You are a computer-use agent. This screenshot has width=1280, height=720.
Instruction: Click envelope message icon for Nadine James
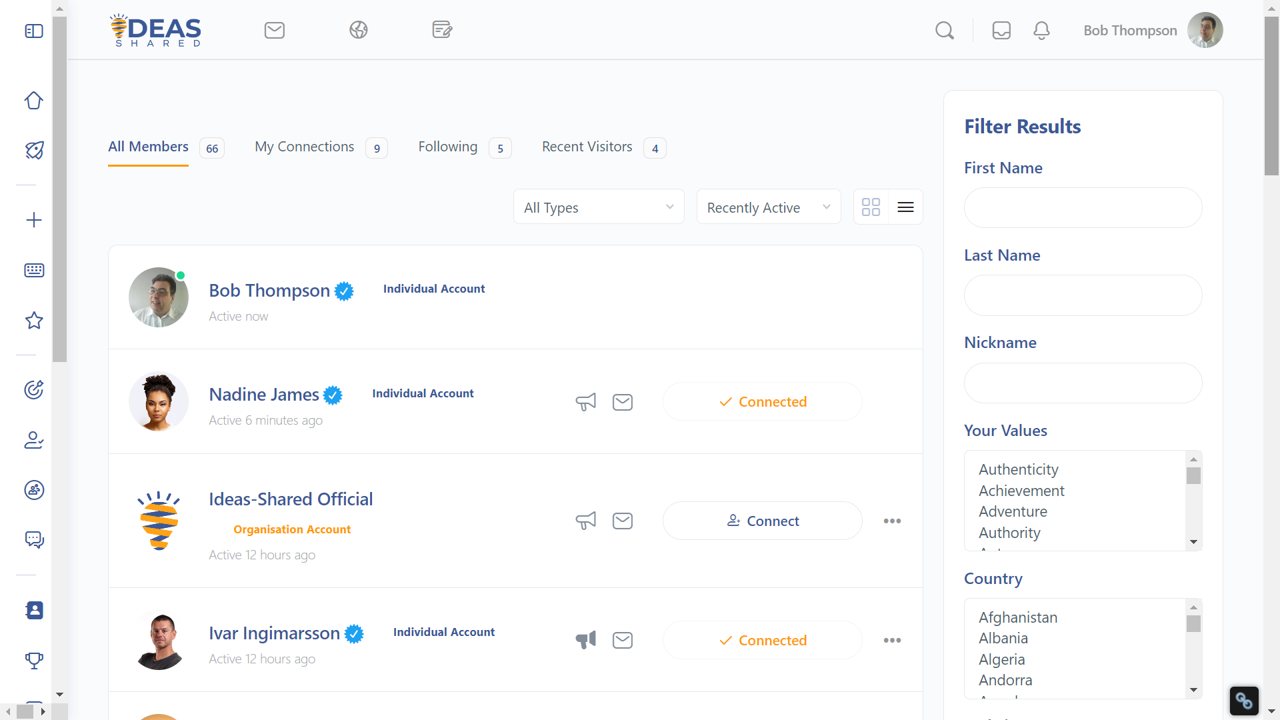point(622,402)
